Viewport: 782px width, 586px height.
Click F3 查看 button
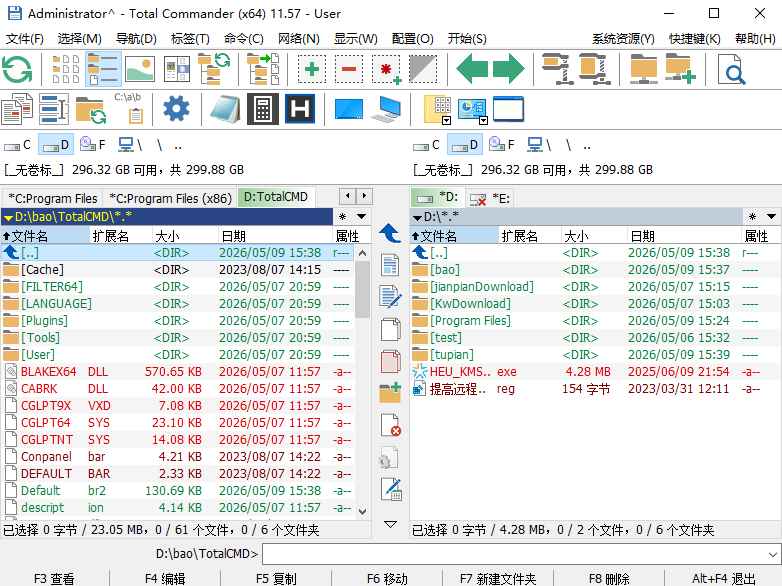[54, 579]
